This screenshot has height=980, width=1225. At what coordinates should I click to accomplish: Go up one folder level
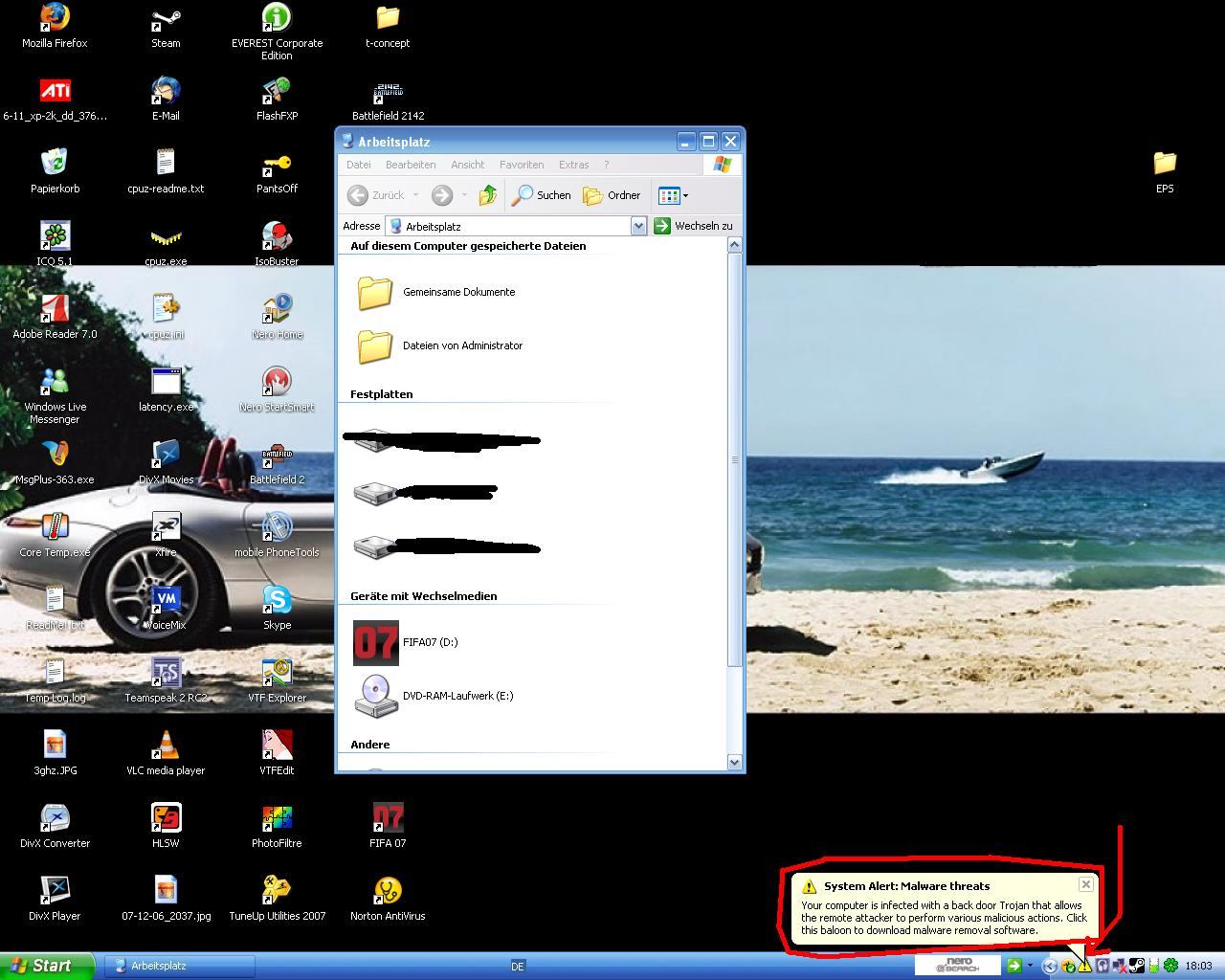(x=487, y=195)
